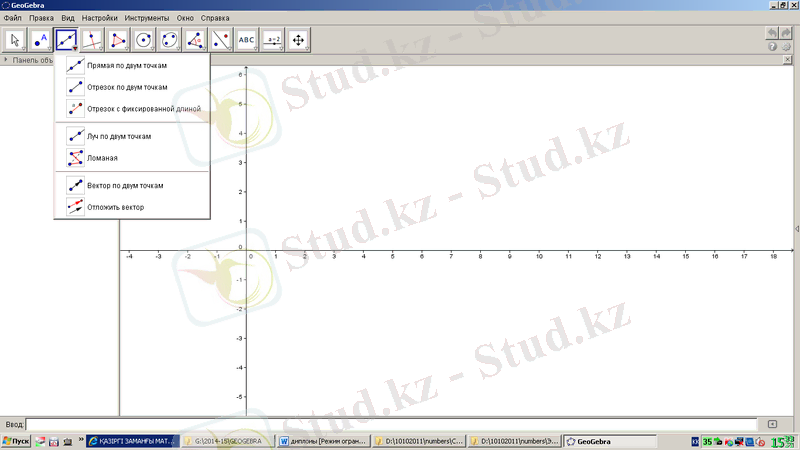800x450 pixels.
Task: Open the Окно menu
Action: [185, 18]
